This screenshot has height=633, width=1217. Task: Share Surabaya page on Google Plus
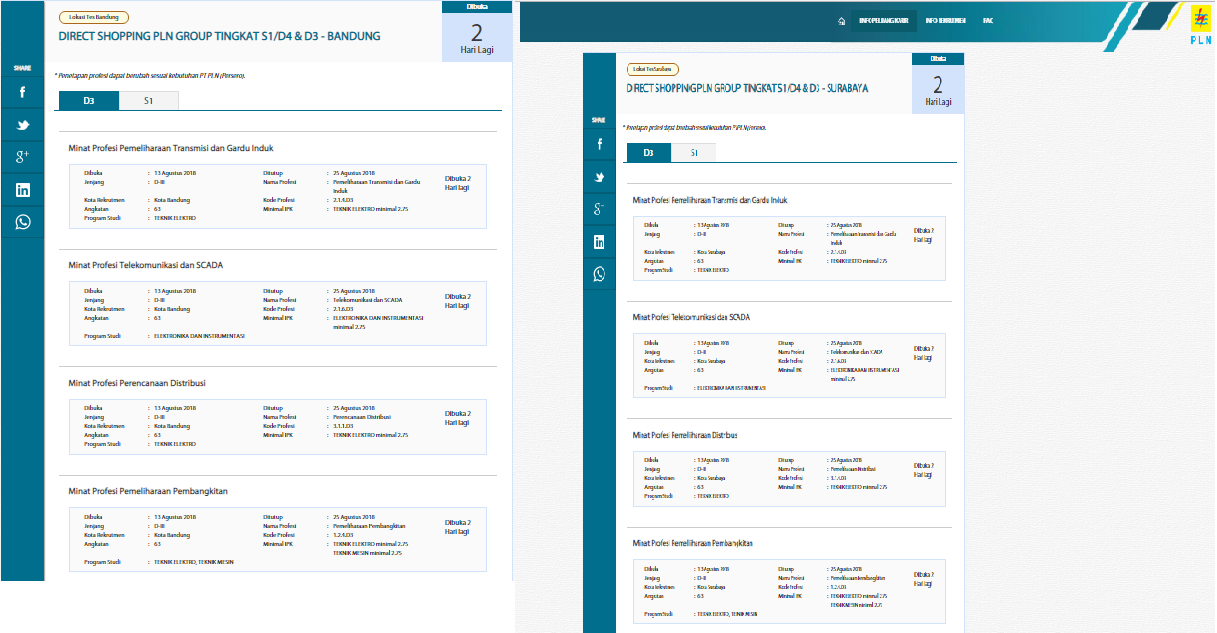coord(599,209)
